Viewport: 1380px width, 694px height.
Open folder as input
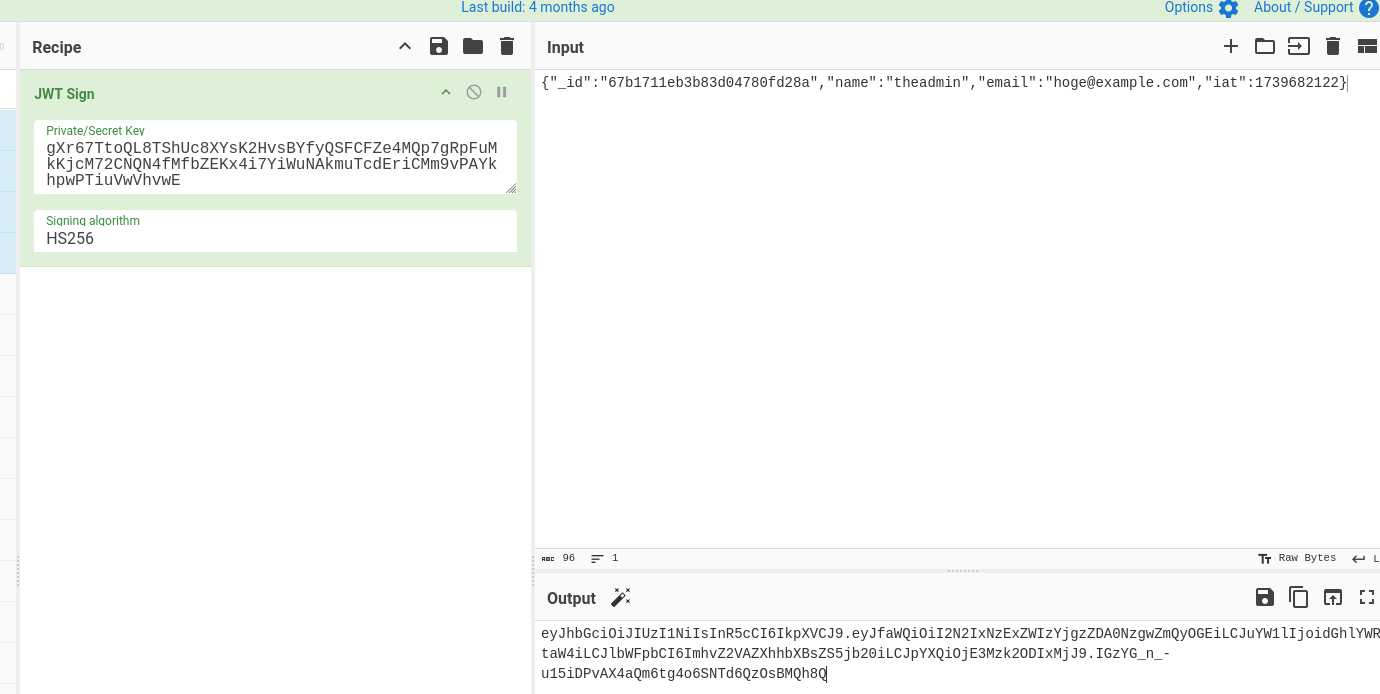pyautogui.click(x=1265, y=47)
